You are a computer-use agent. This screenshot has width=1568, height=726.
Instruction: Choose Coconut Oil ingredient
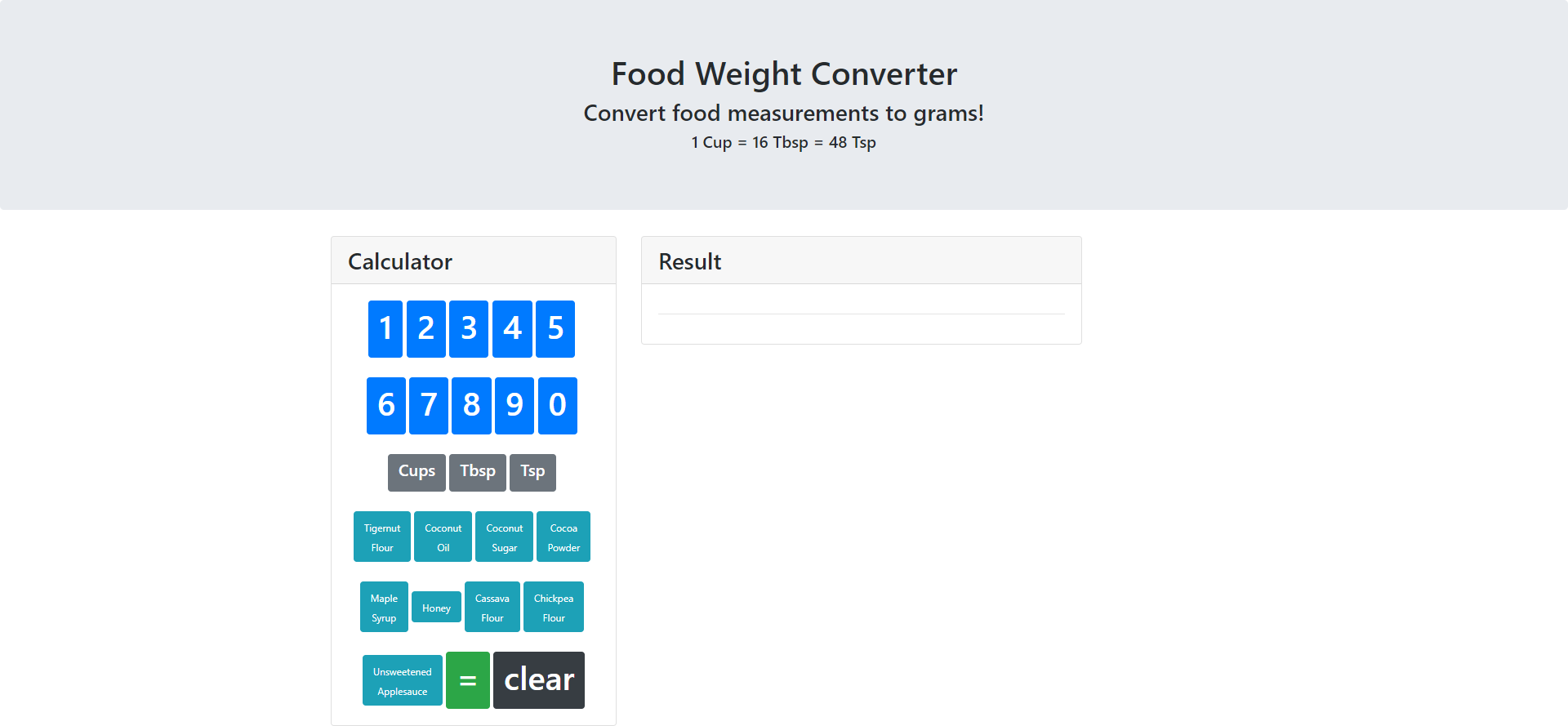(443, 537)
